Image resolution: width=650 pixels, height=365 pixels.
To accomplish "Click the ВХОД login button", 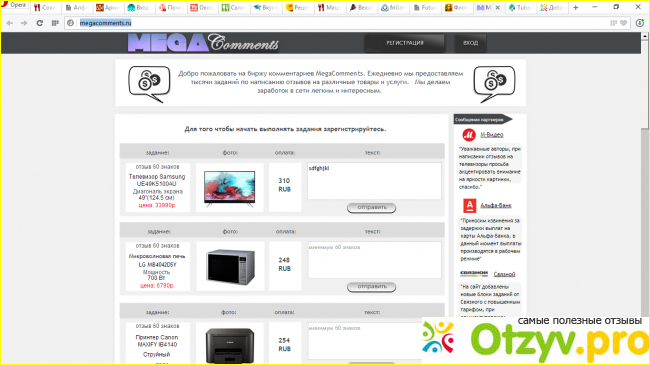I will pyautogui.click(x=470, y=43).
